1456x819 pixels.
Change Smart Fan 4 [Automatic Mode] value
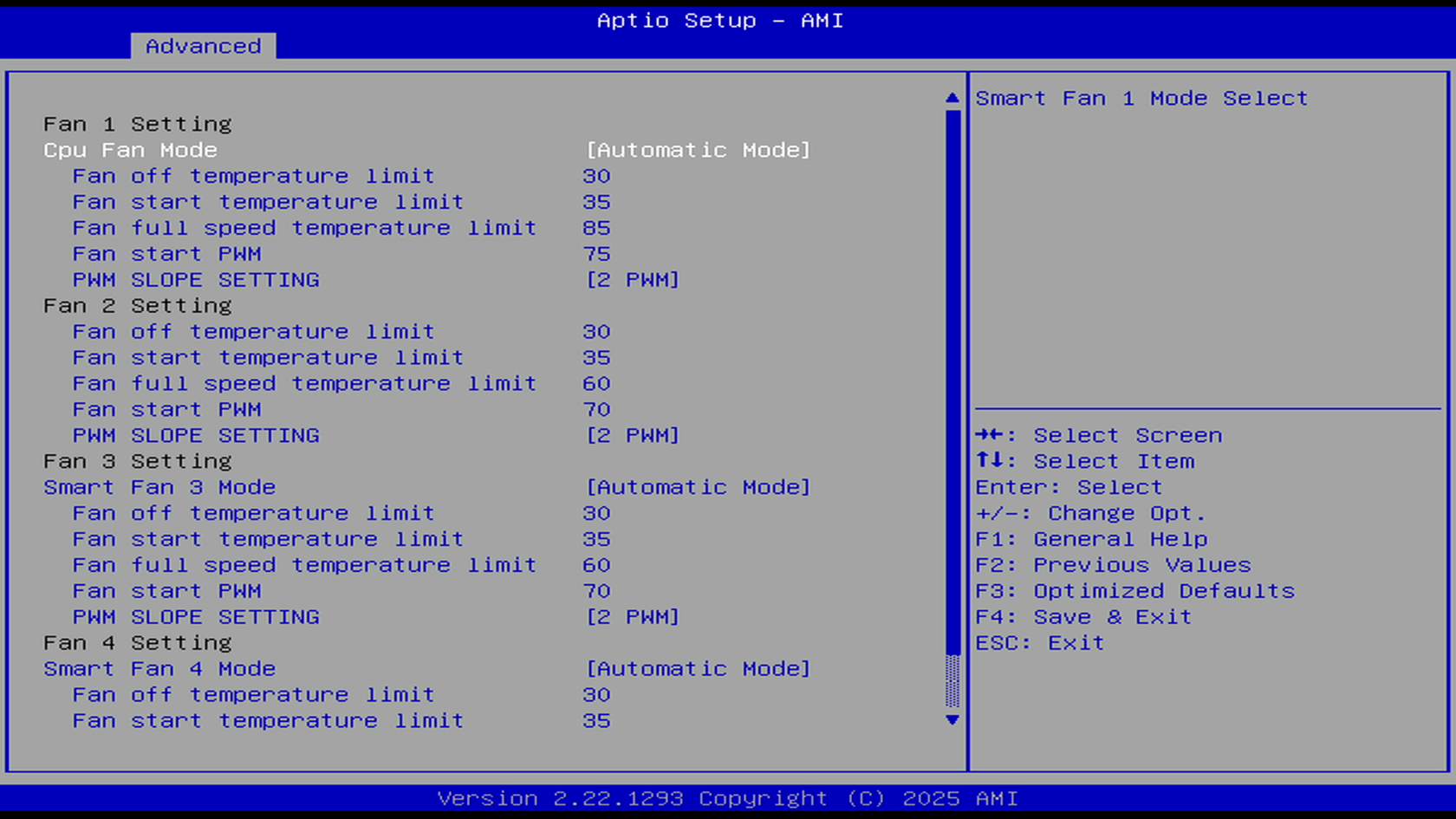coord(698,669)
